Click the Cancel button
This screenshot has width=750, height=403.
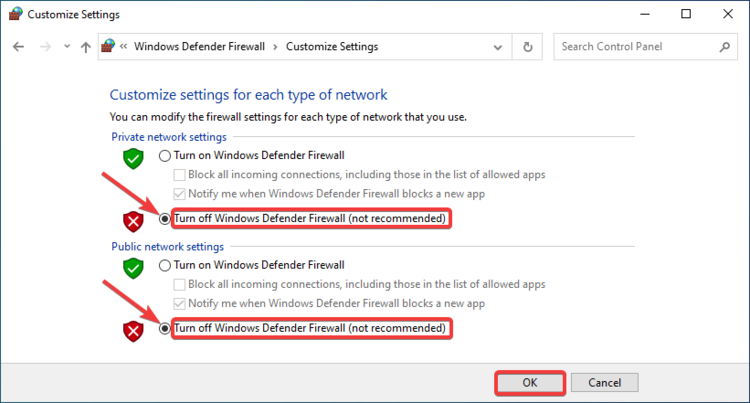[605, 383]
